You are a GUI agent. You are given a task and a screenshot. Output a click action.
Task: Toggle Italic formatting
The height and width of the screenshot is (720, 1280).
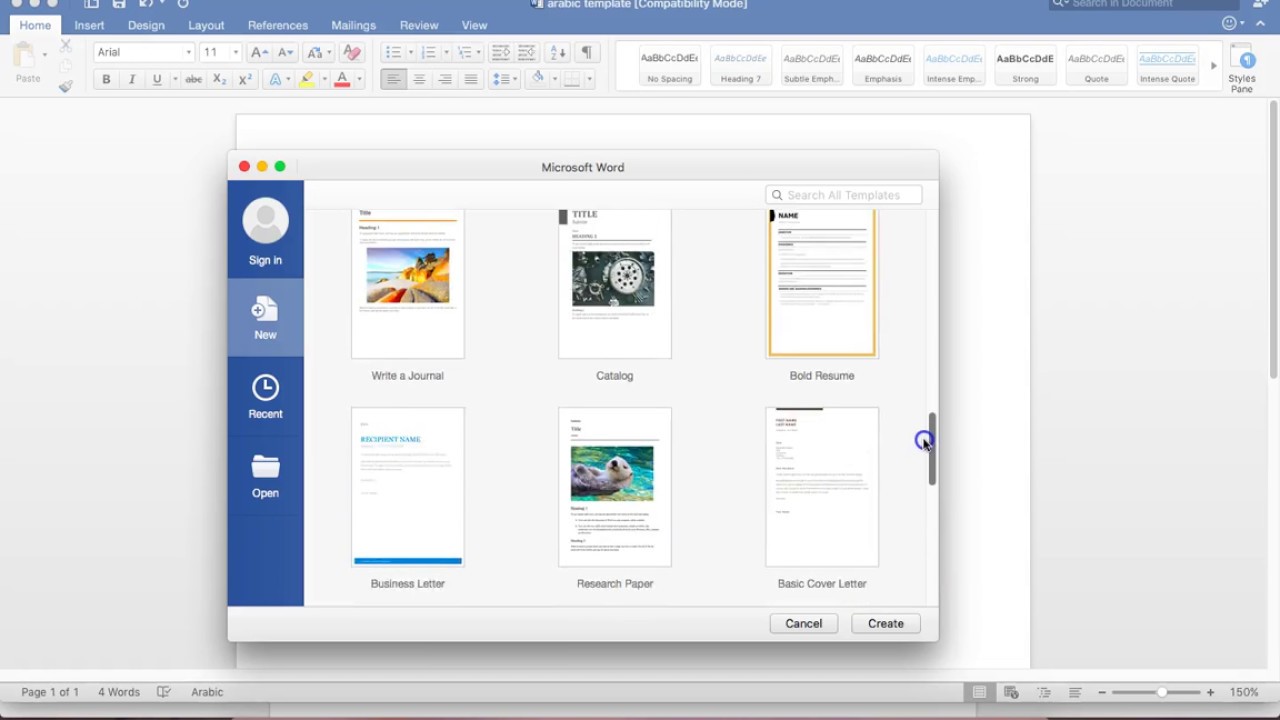131,79
